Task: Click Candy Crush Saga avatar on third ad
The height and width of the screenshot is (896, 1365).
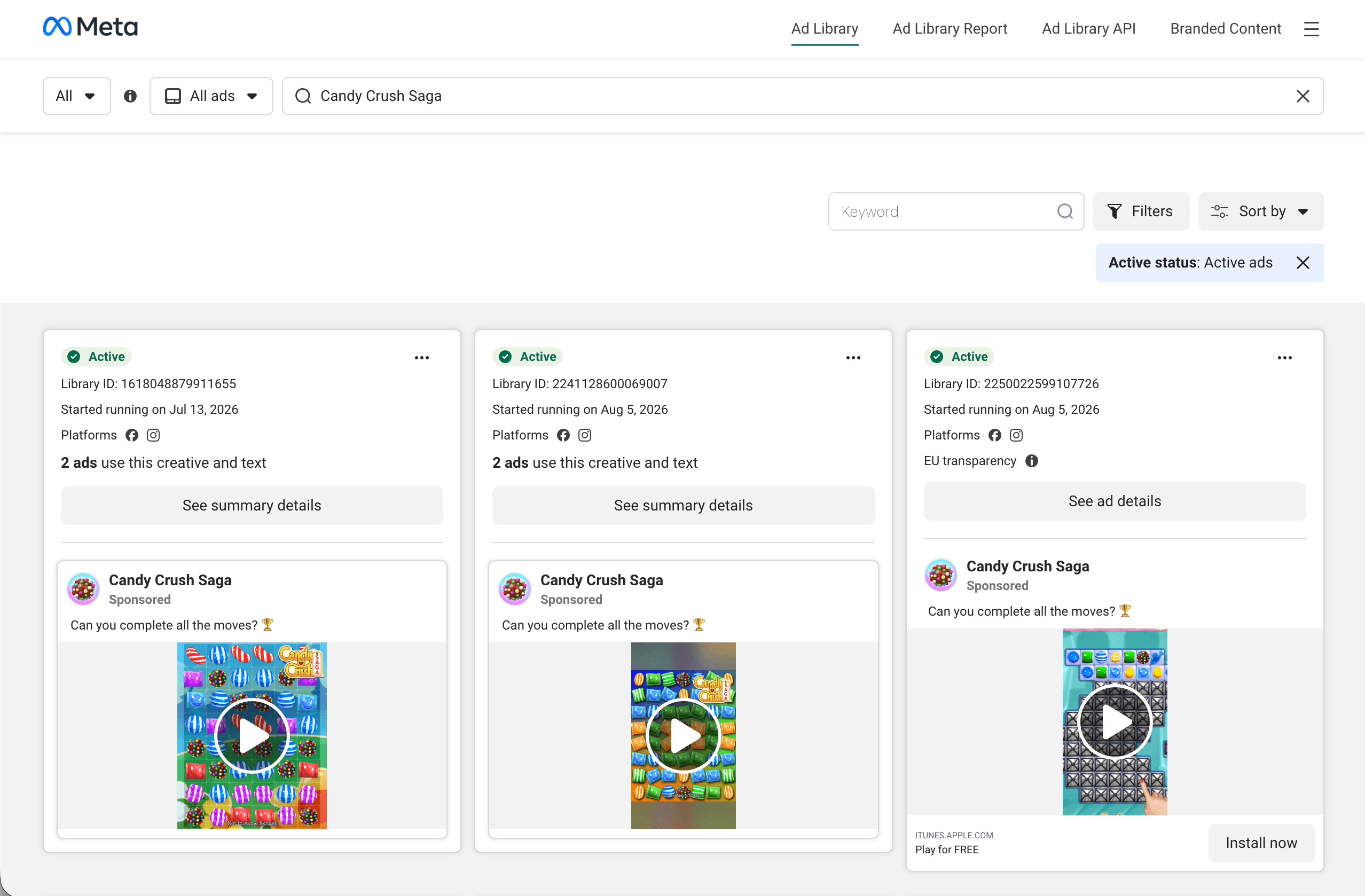Action: pos(940,575)
